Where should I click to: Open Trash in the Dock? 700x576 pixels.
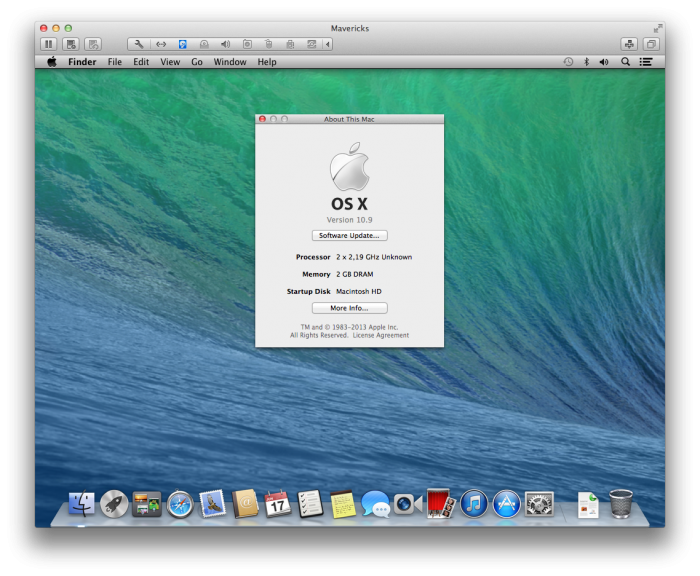tap(621, 503)
